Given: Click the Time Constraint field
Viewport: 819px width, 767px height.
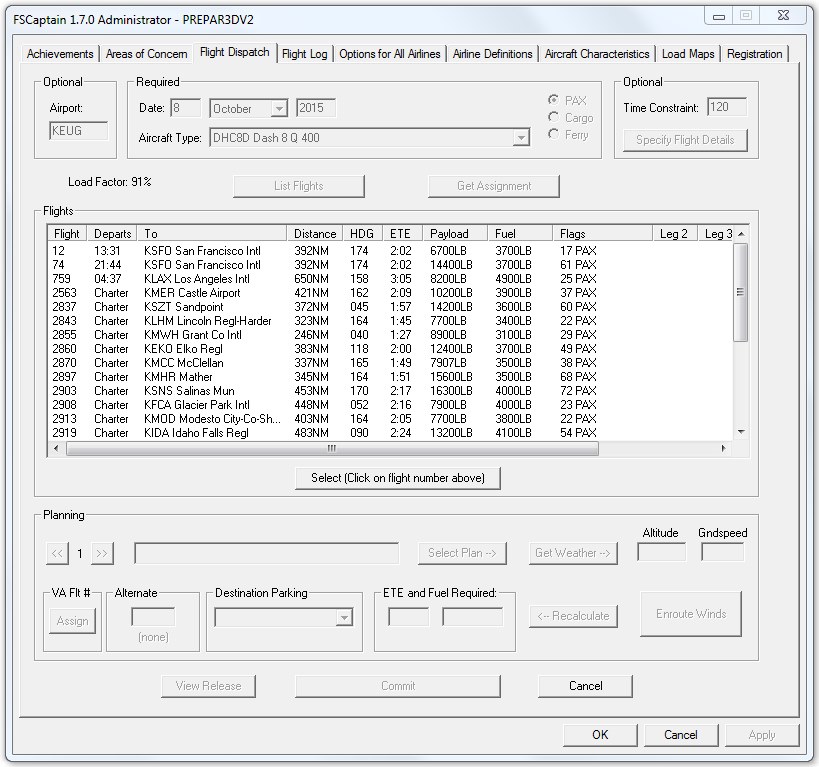Looking at the screenshot, I should [727, 107].
